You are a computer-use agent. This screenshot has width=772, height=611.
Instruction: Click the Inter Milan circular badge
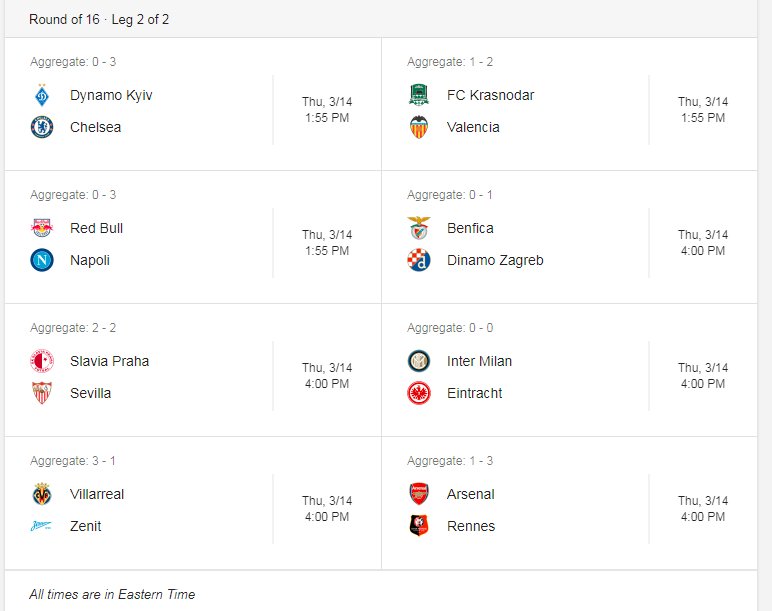click(418, 361)
